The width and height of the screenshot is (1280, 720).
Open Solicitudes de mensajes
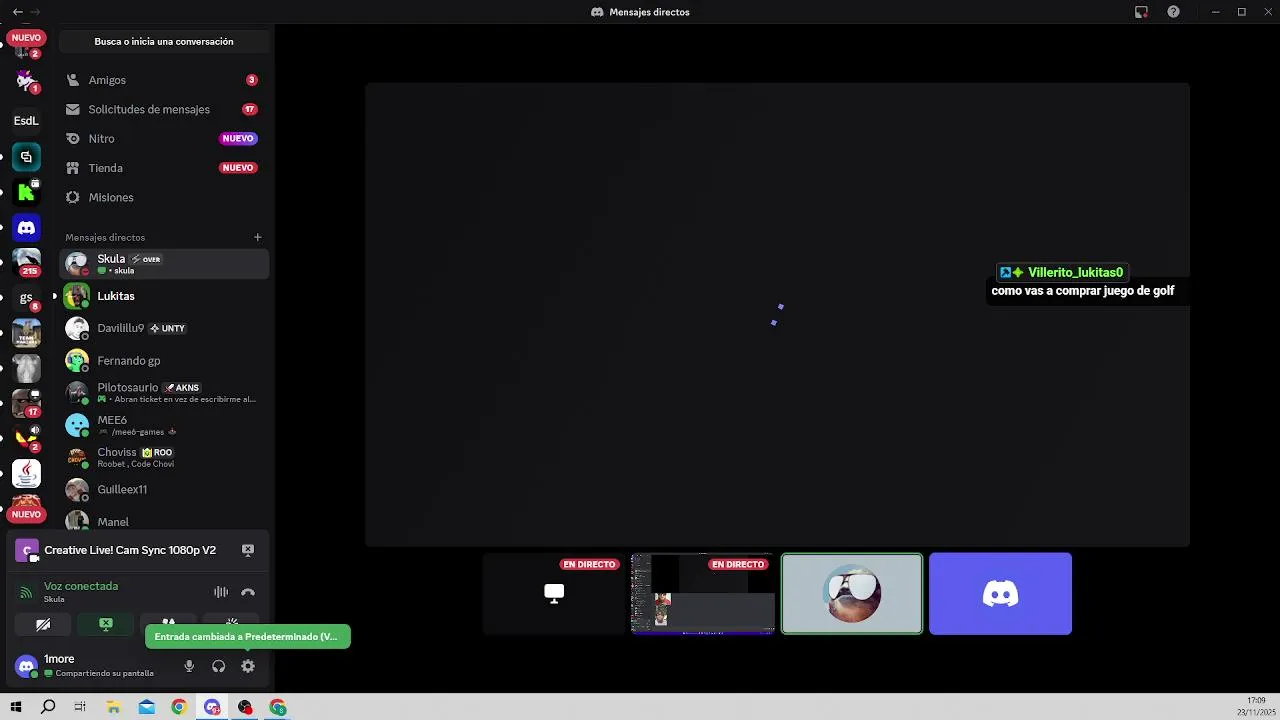(164, 109)
